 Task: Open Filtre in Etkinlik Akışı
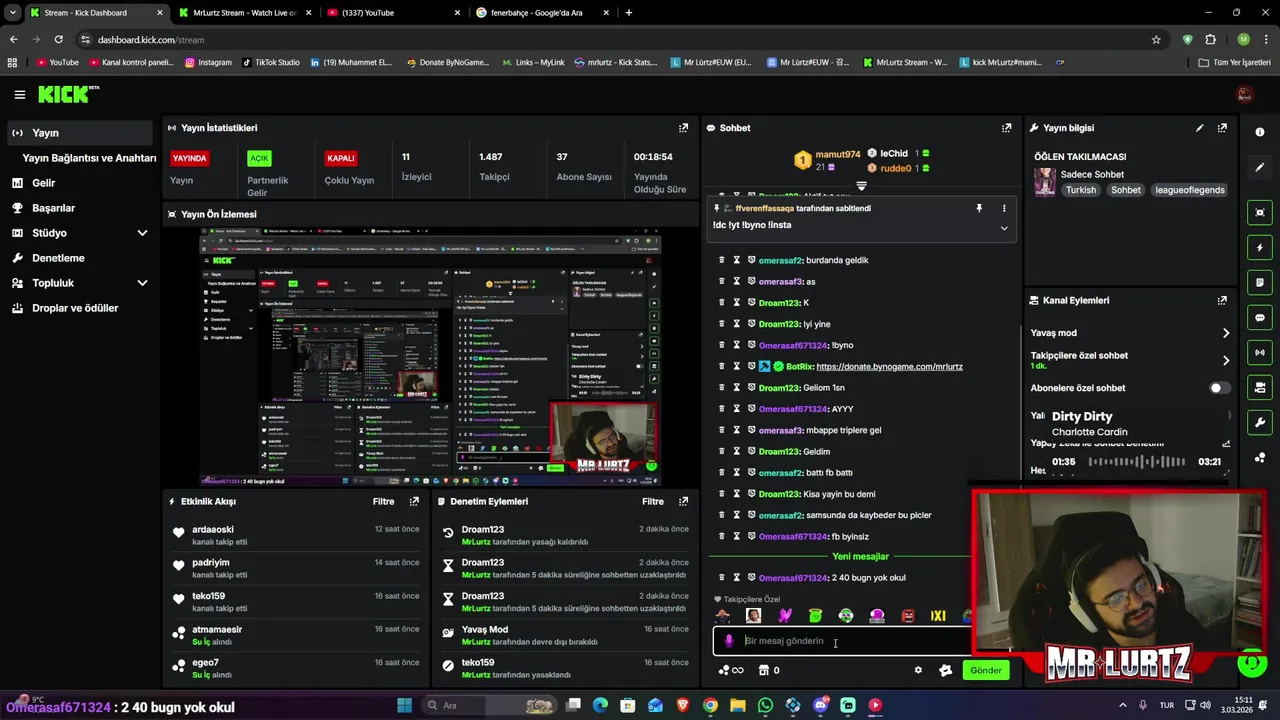click(x=383, y=501)
